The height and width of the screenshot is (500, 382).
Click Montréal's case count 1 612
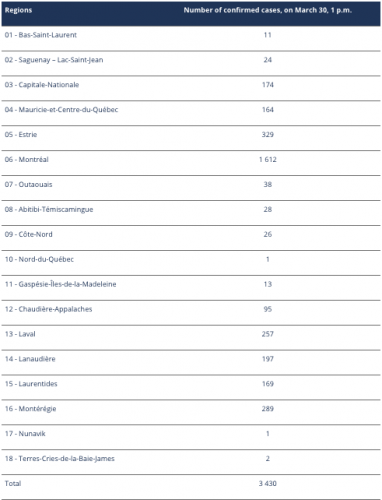(x=268, y=160)
